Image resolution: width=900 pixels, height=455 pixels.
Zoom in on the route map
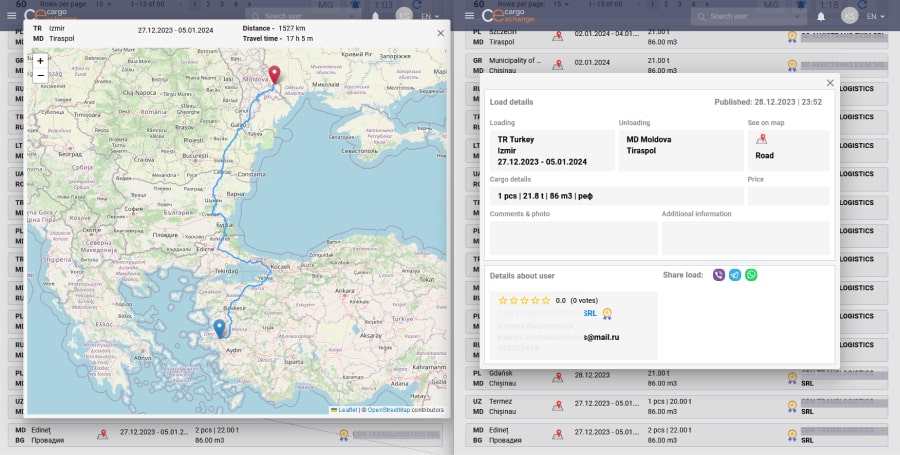(x=40, y=61)
